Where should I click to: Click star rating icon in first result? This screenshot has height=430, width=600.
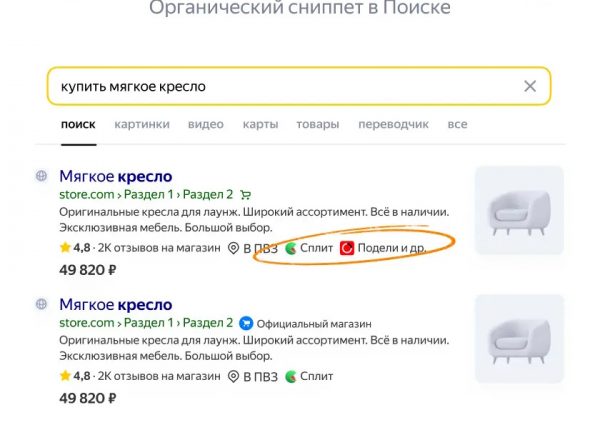tap(65, 248)
